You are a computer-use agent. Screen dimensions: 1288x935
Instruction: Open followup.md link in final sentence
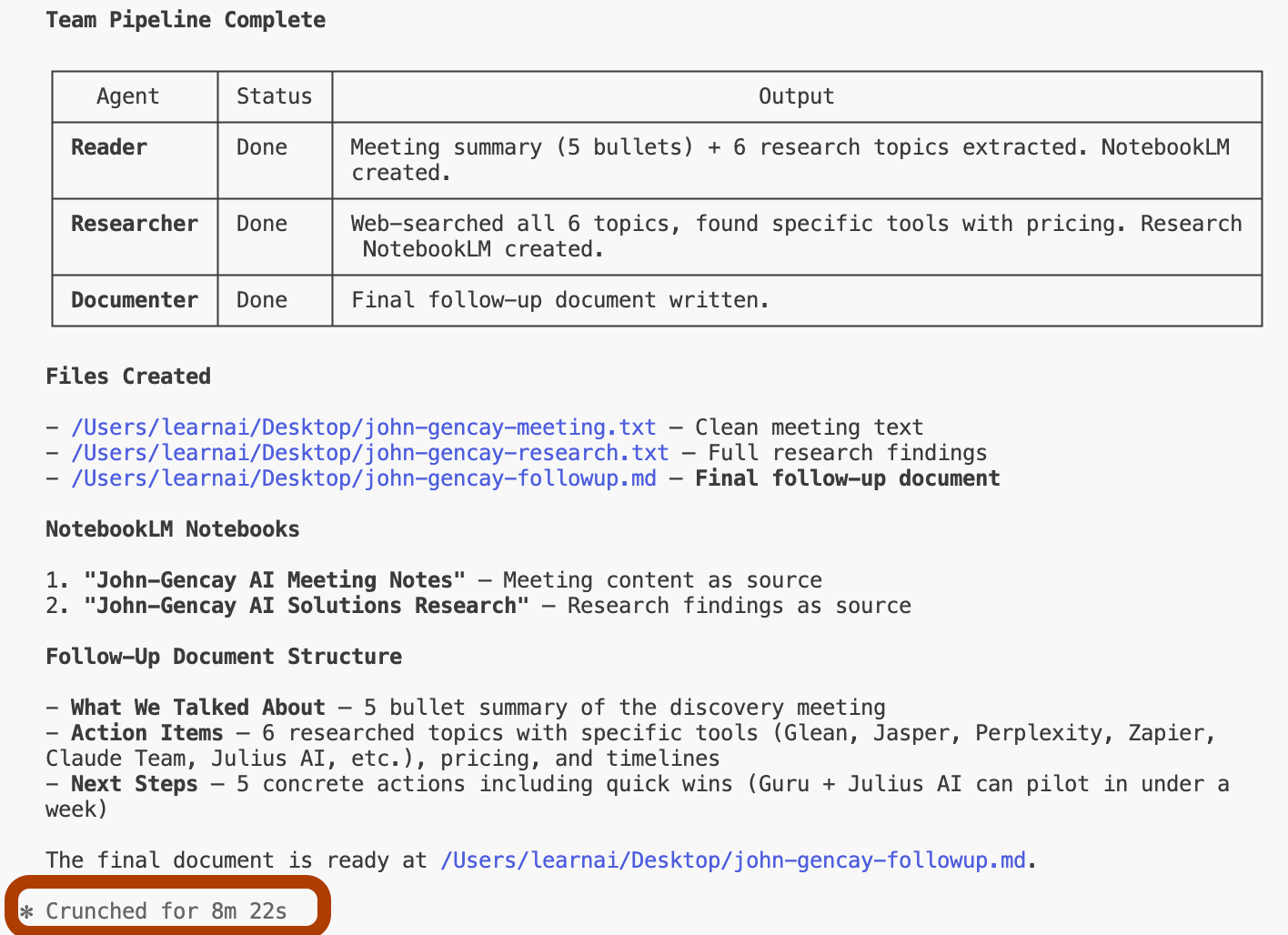click(x=733, y=860)
